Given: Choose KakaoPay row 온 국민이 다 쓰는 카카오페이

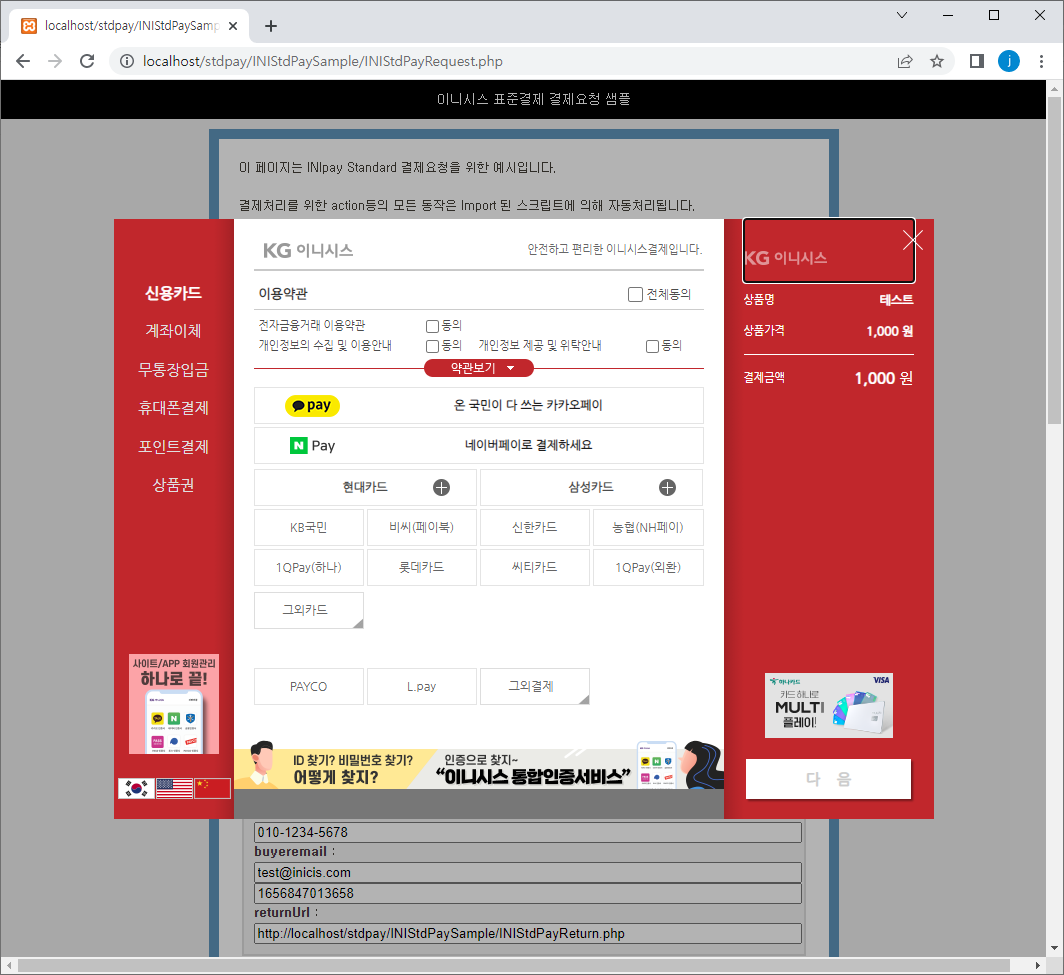Looking at the screenshot, I should (x=478, y=406).
